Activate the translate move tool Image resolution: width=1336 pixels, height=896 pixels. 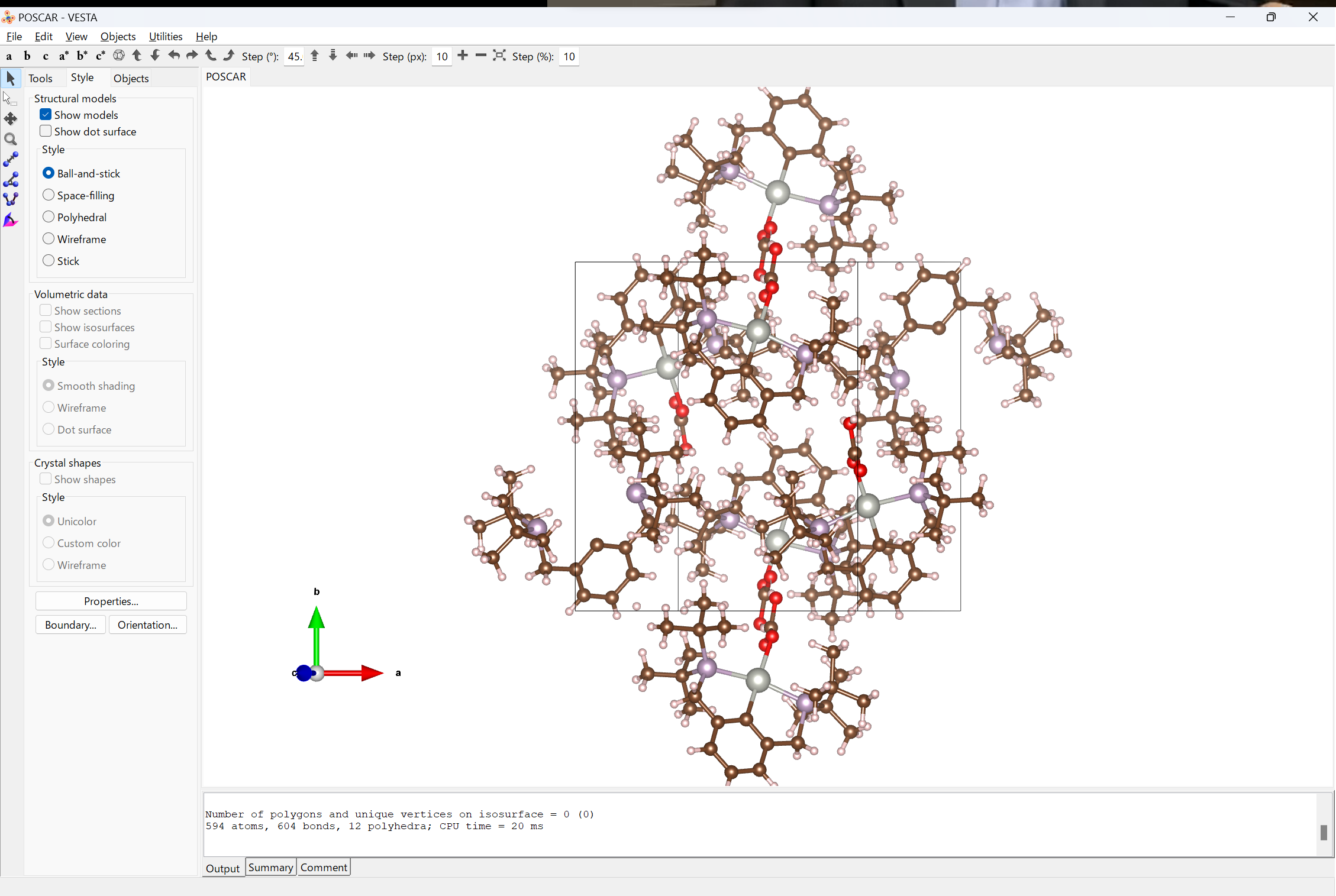(11, 119)
